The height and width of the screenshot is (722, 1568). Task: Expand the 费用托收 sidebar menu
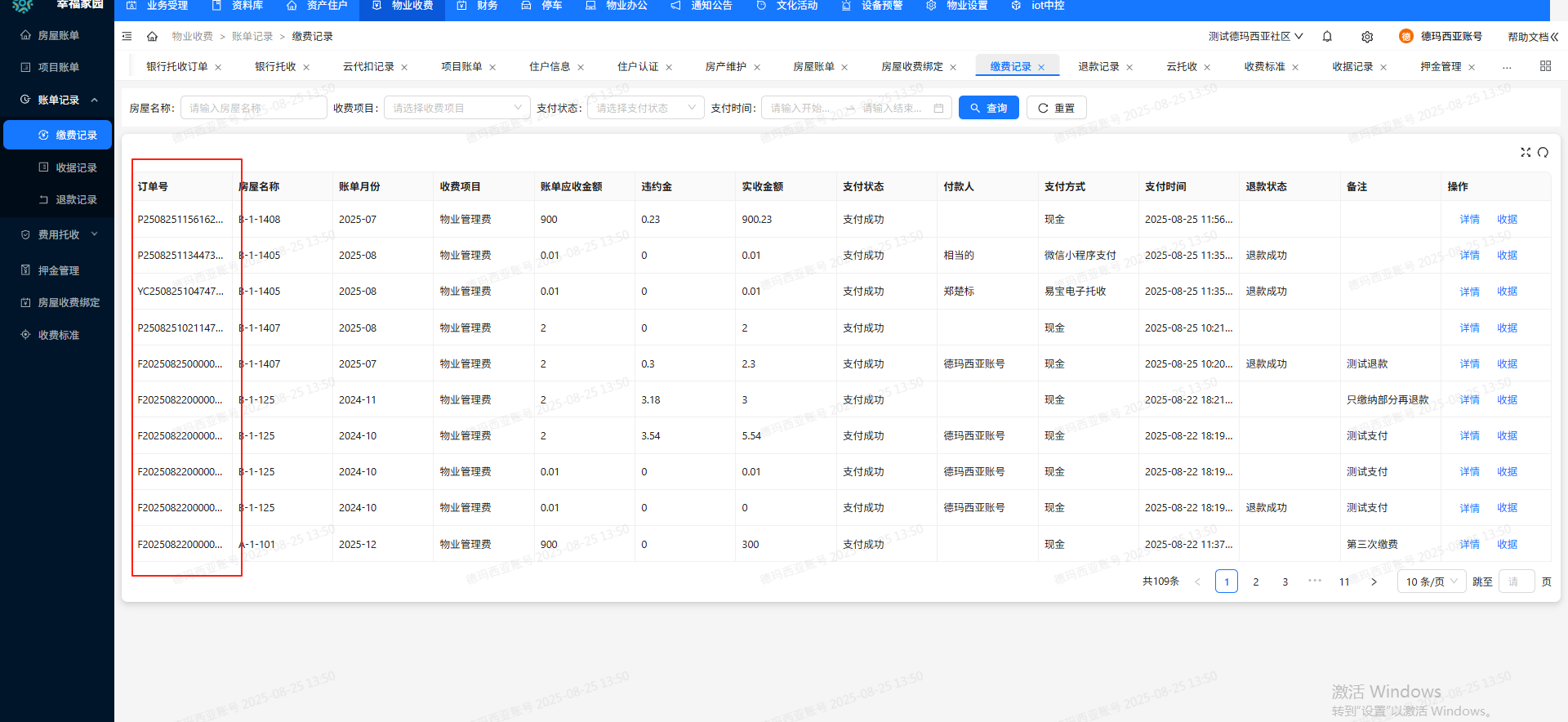59,235
